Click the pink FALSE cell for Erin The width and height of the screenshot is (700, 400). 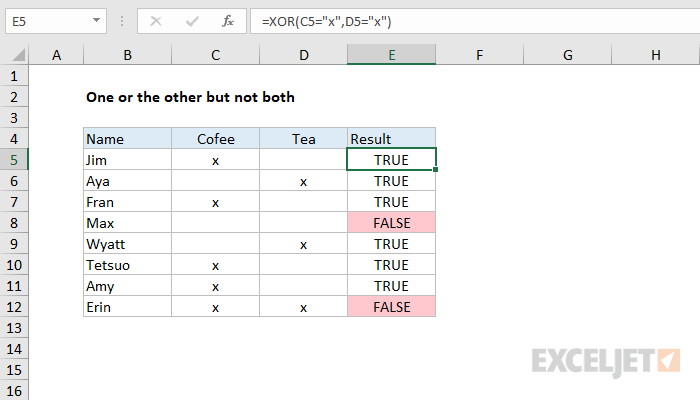392,307
